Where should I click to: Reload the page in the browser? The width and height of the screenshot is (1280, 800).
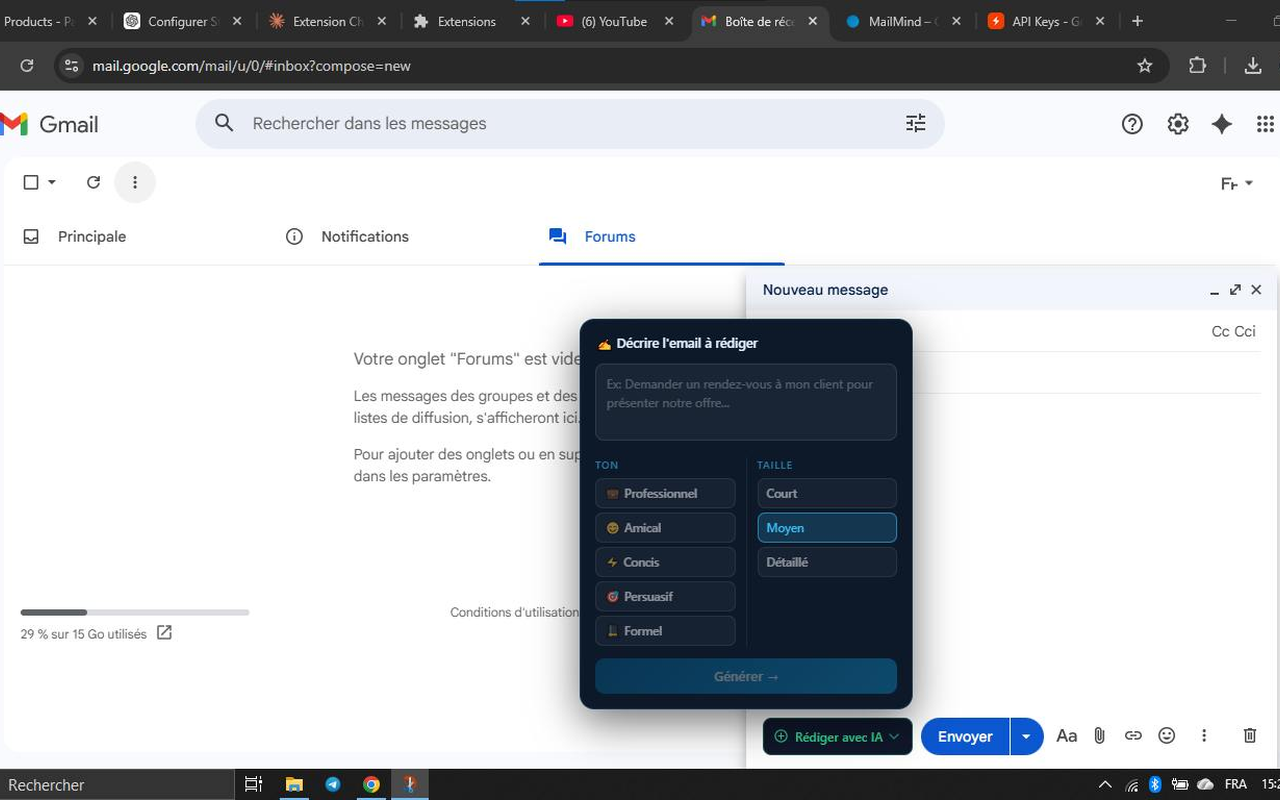point(27,66)
